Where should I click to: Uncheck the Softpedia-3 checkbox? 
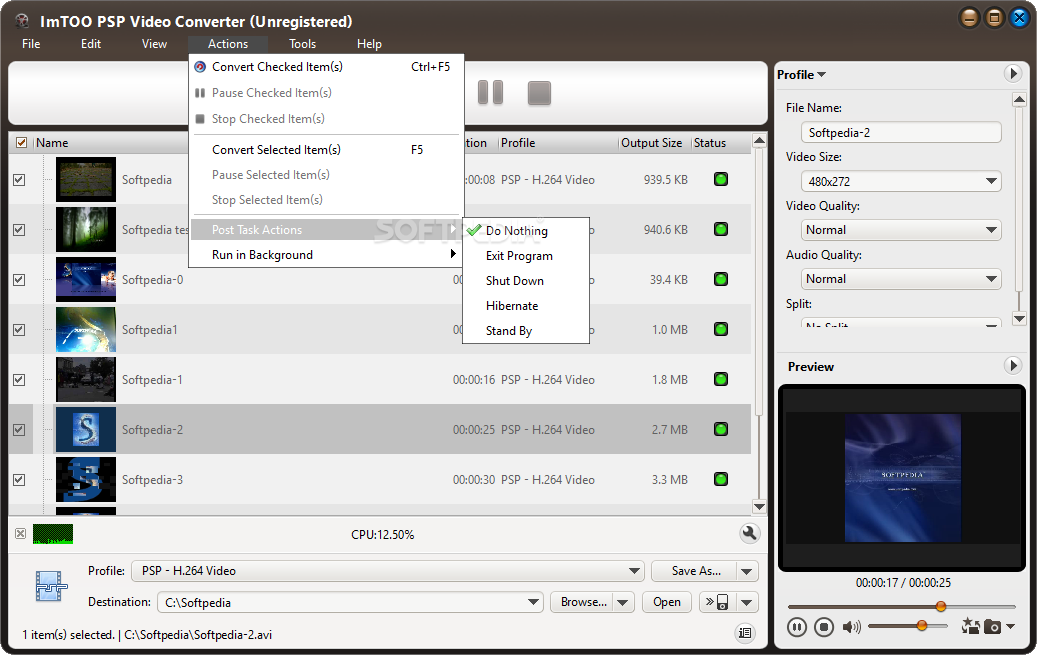[19, 480]
